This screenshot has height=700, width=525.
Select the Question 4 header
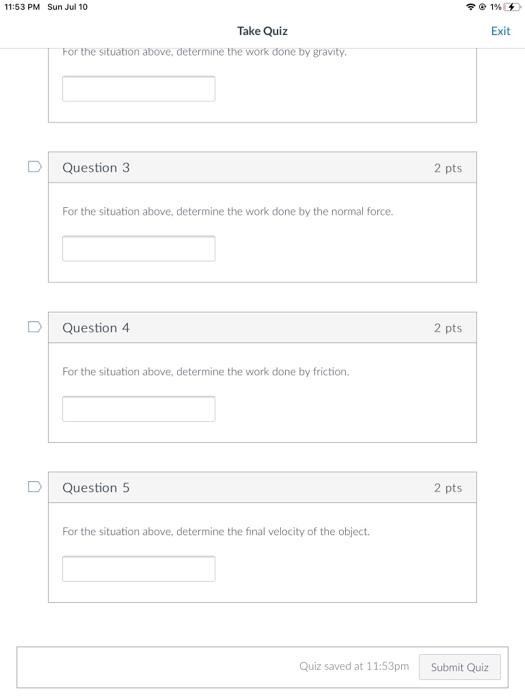262,328
